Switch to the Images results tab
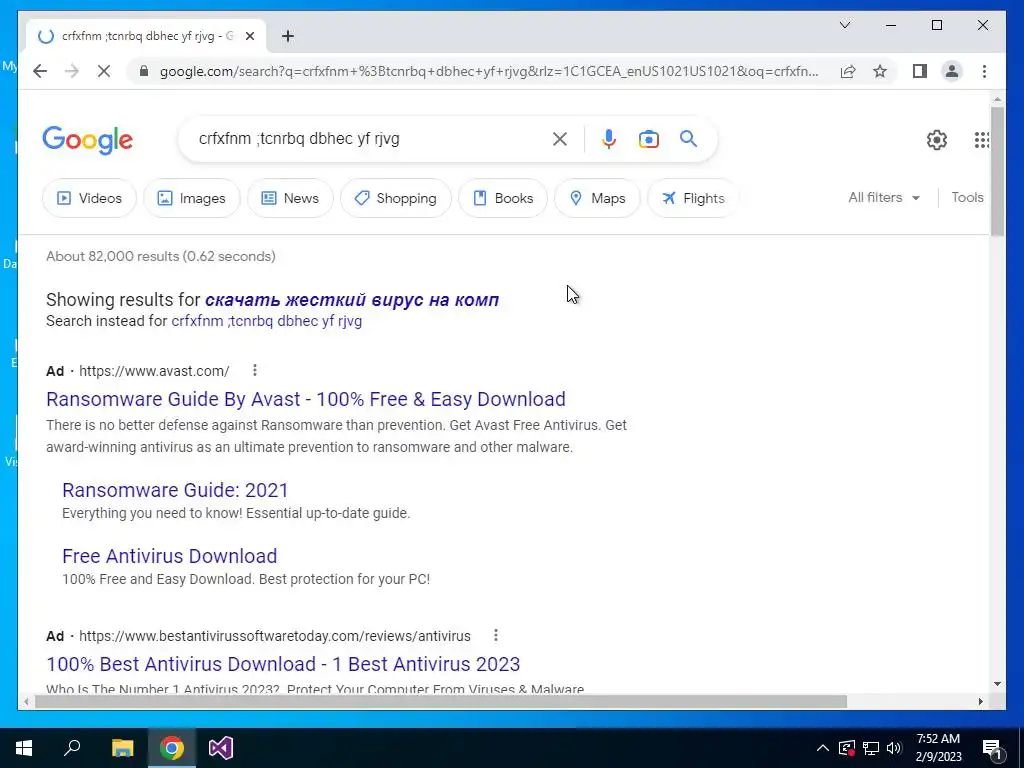This screenshot has width=1024, height=768. point(192,198)
